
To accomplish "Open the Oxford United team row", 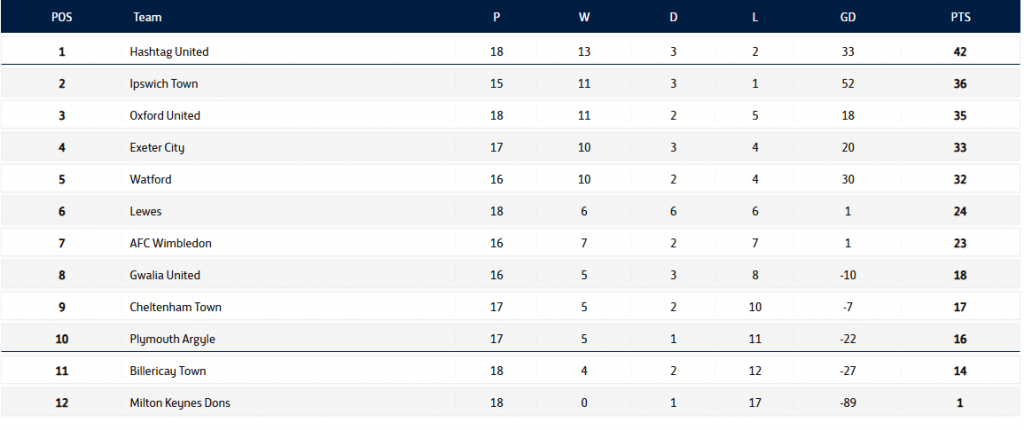I will (x=165, y=116).
